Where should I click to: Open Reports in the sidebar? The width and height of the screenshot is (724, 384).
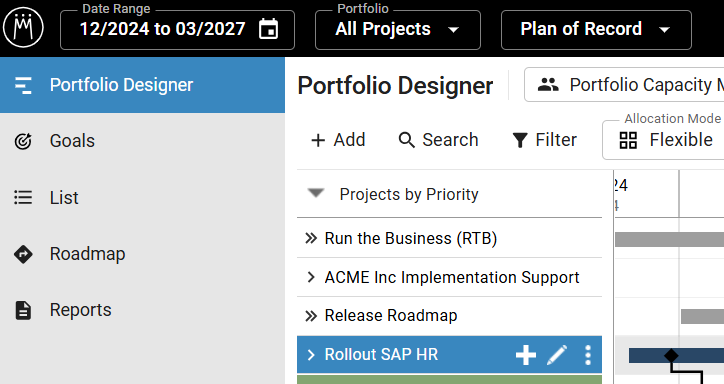[142, 310]
